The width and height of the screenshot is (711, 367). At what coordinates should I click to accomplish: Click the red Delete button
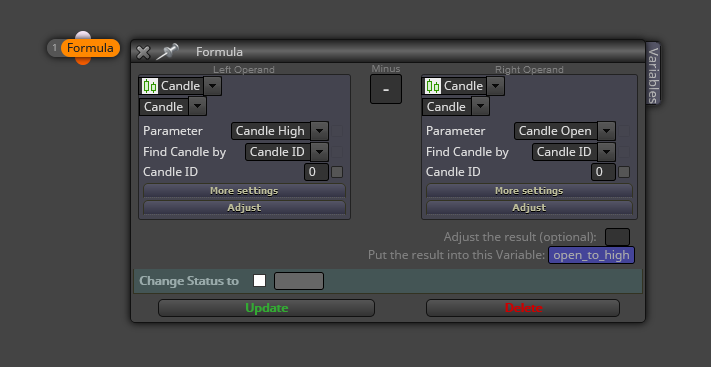523,308
